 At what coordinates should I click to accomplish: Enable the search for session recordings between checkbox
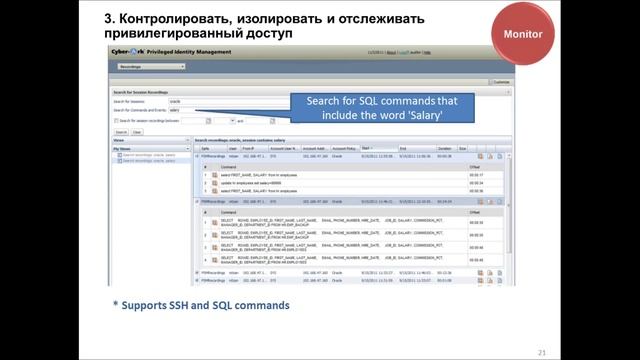116,121
